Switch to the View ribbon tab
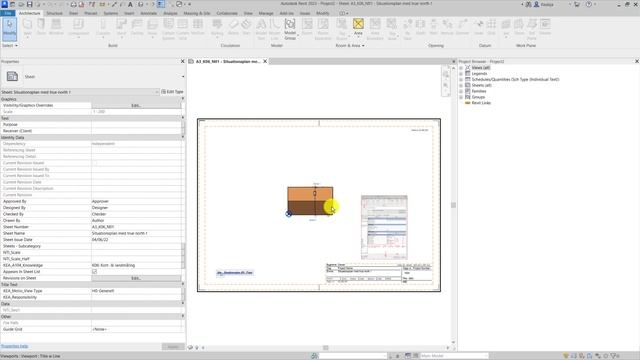The image size is (640, 360). [x=248, y=13]
